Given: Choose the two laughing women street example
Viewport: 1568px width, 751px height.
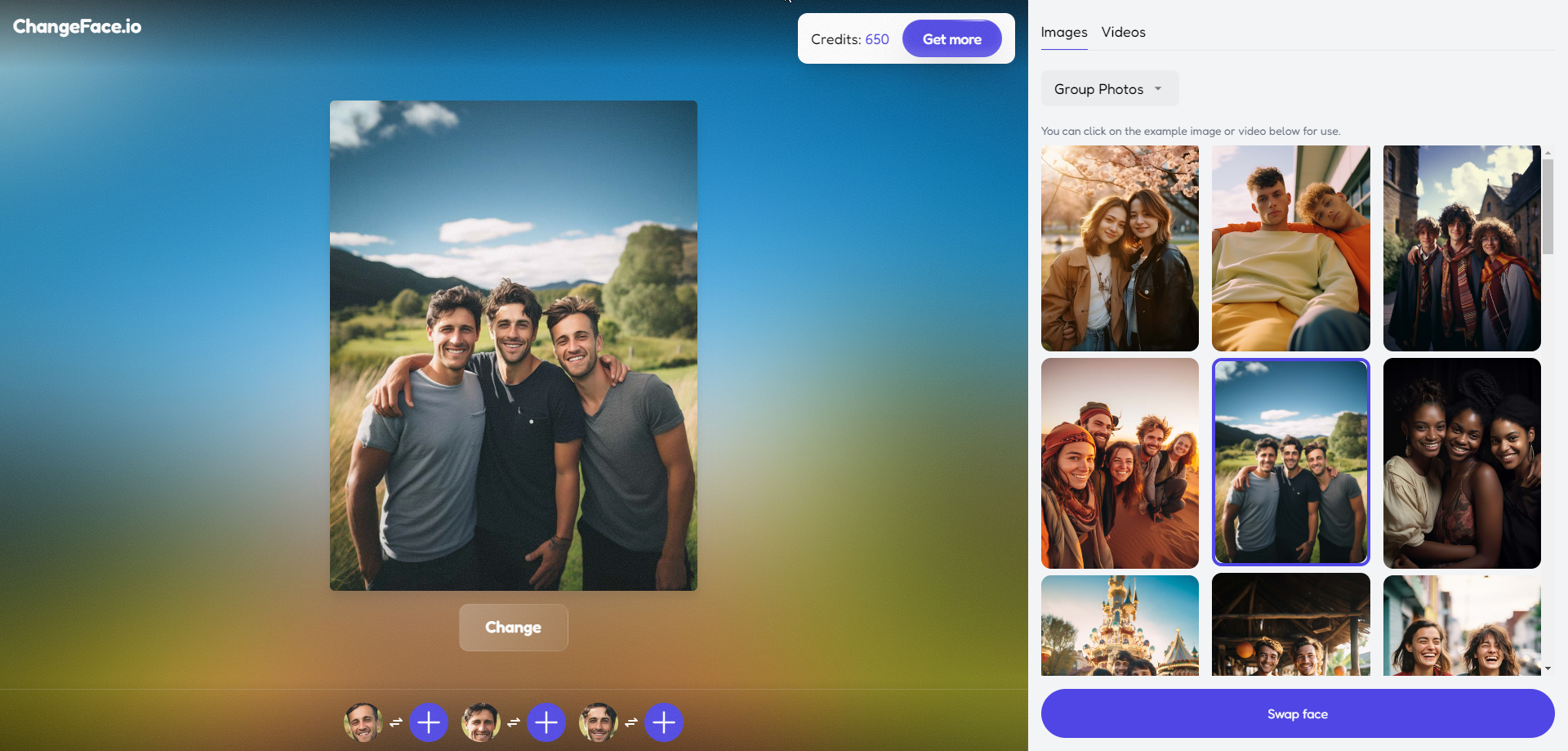Looking at the screenshot, I should 1462,625.
